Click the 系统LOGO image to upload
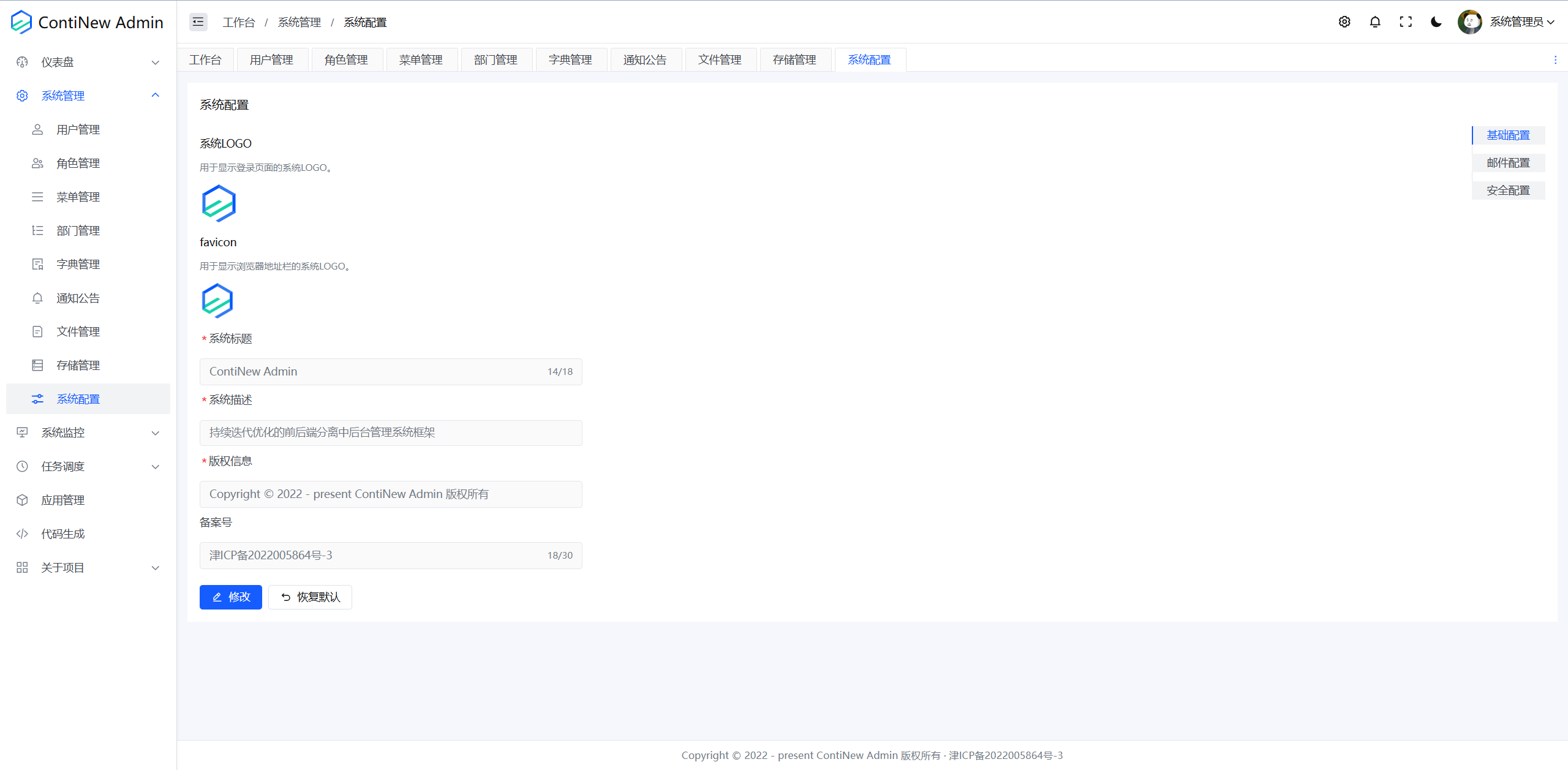1568x770 pixels. coord(219,203)
